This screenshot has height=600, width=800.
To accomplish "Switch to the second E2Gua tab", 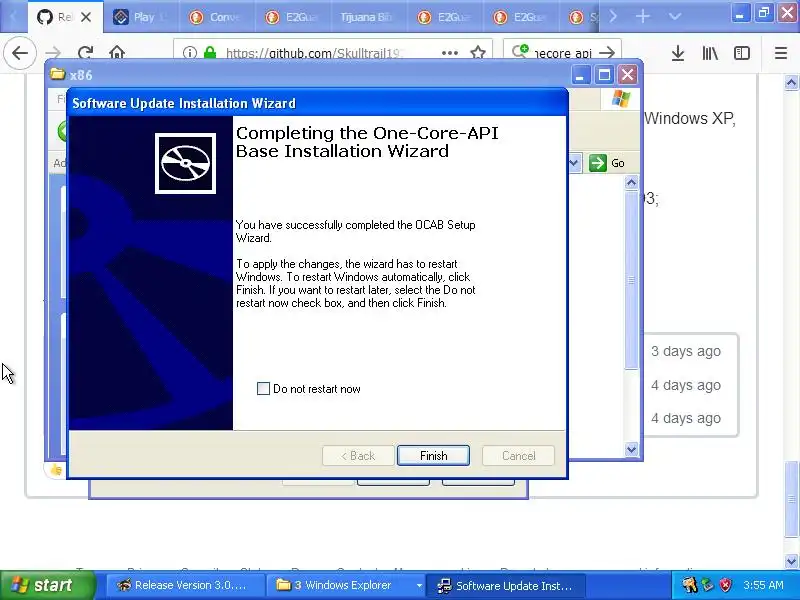I will click(x=445, y=17).
